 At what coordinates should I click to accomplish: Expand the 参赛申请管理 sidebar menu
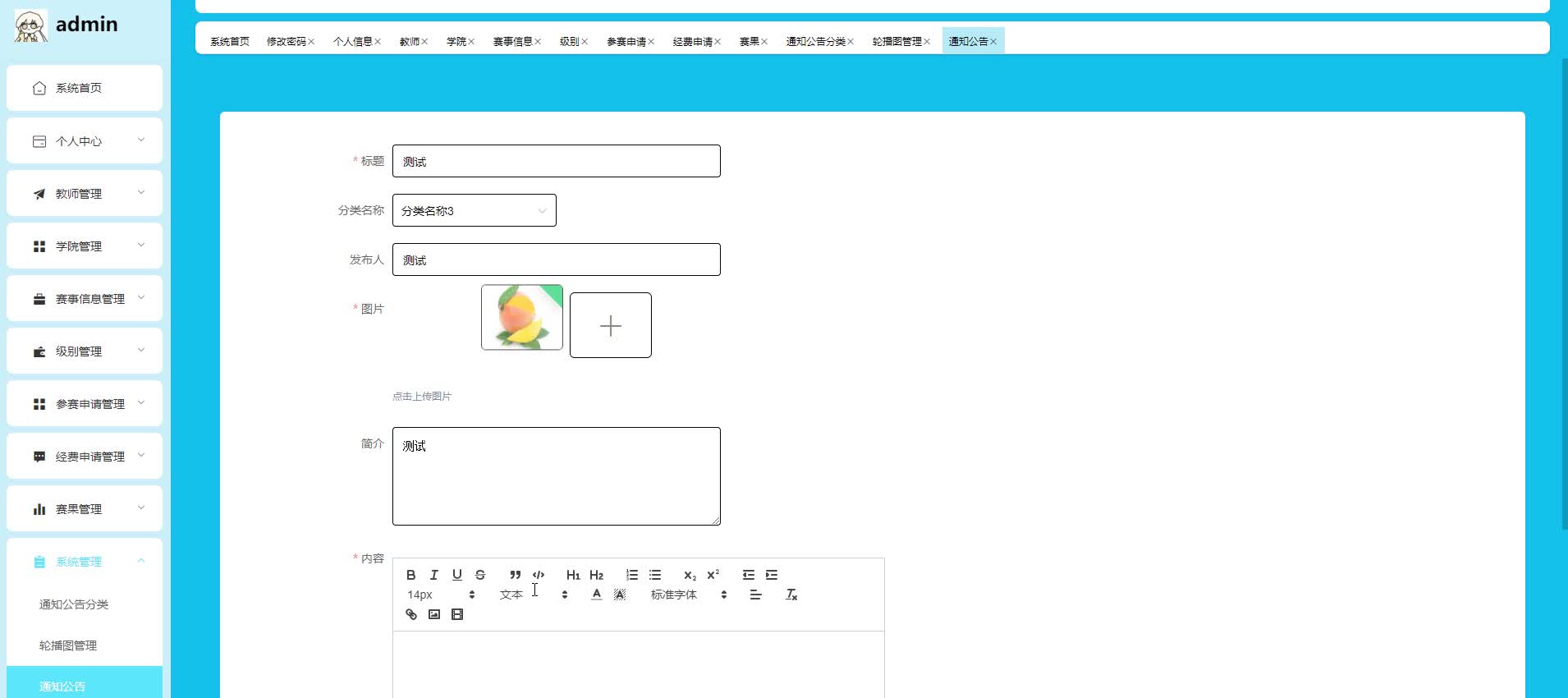click(x=85, y=404)
